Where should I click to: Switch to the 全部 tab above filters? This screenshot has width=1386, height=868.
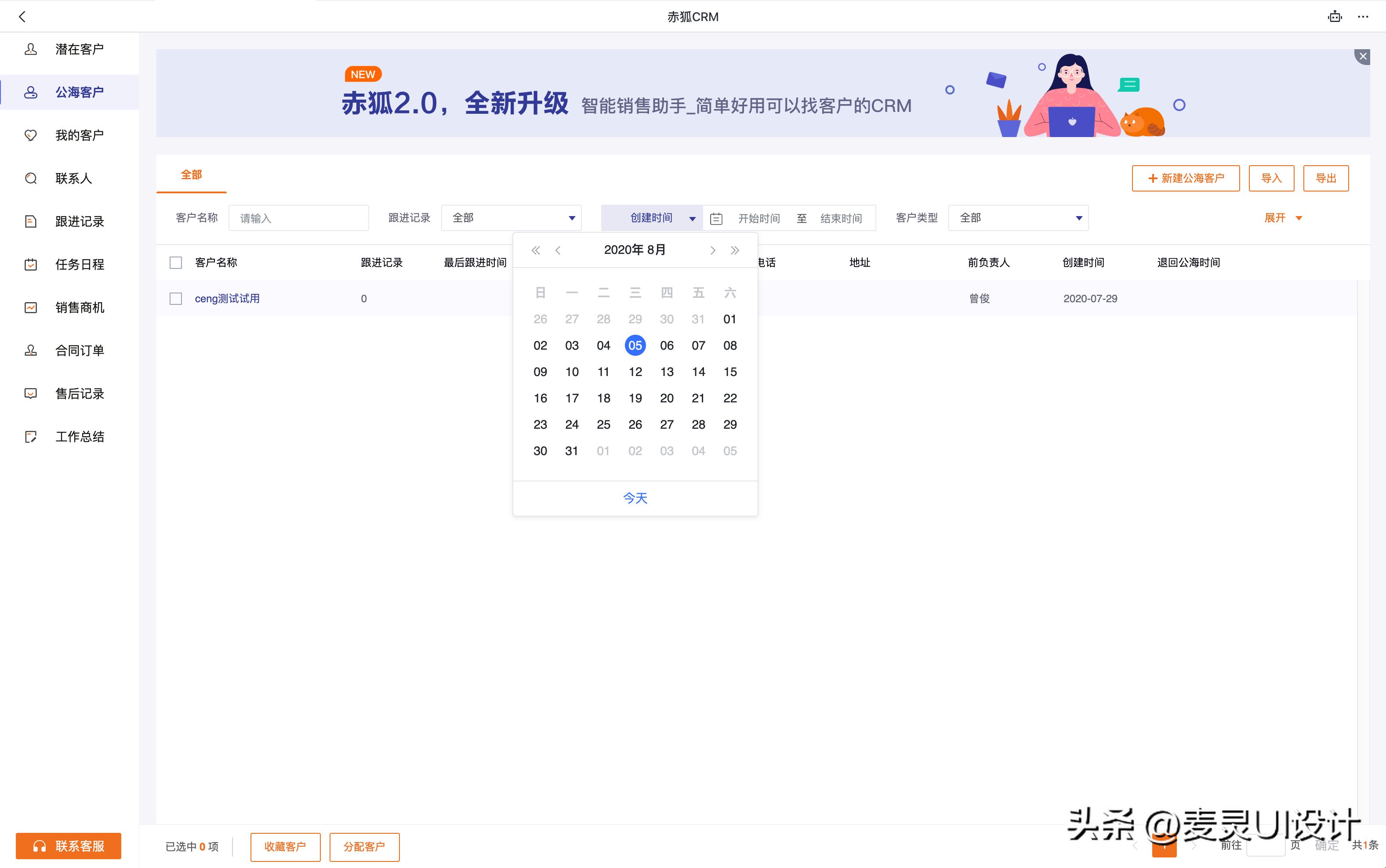[192, 174]
